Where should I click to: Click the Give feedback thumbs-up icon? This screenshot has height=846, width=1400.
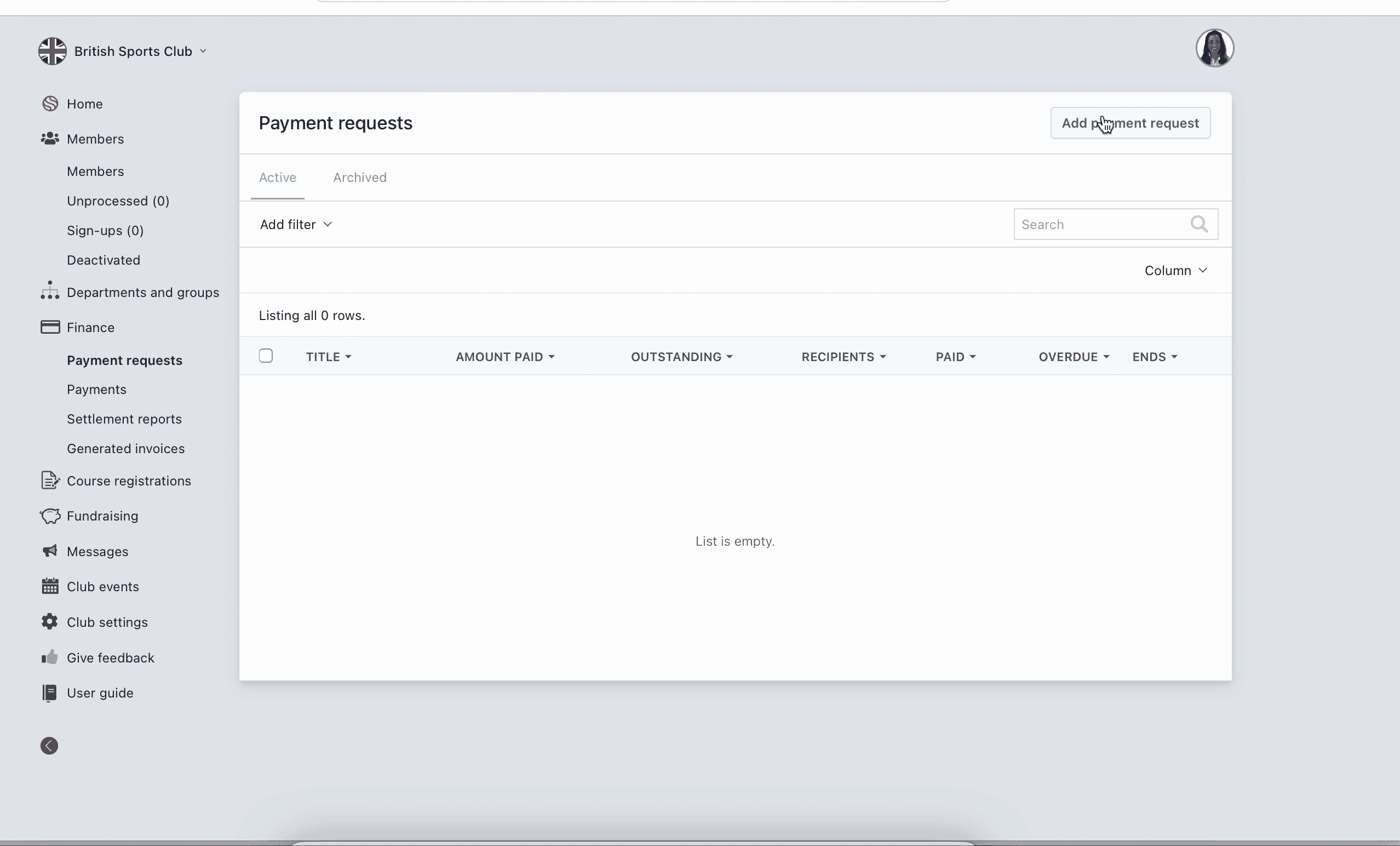point(49,658)
